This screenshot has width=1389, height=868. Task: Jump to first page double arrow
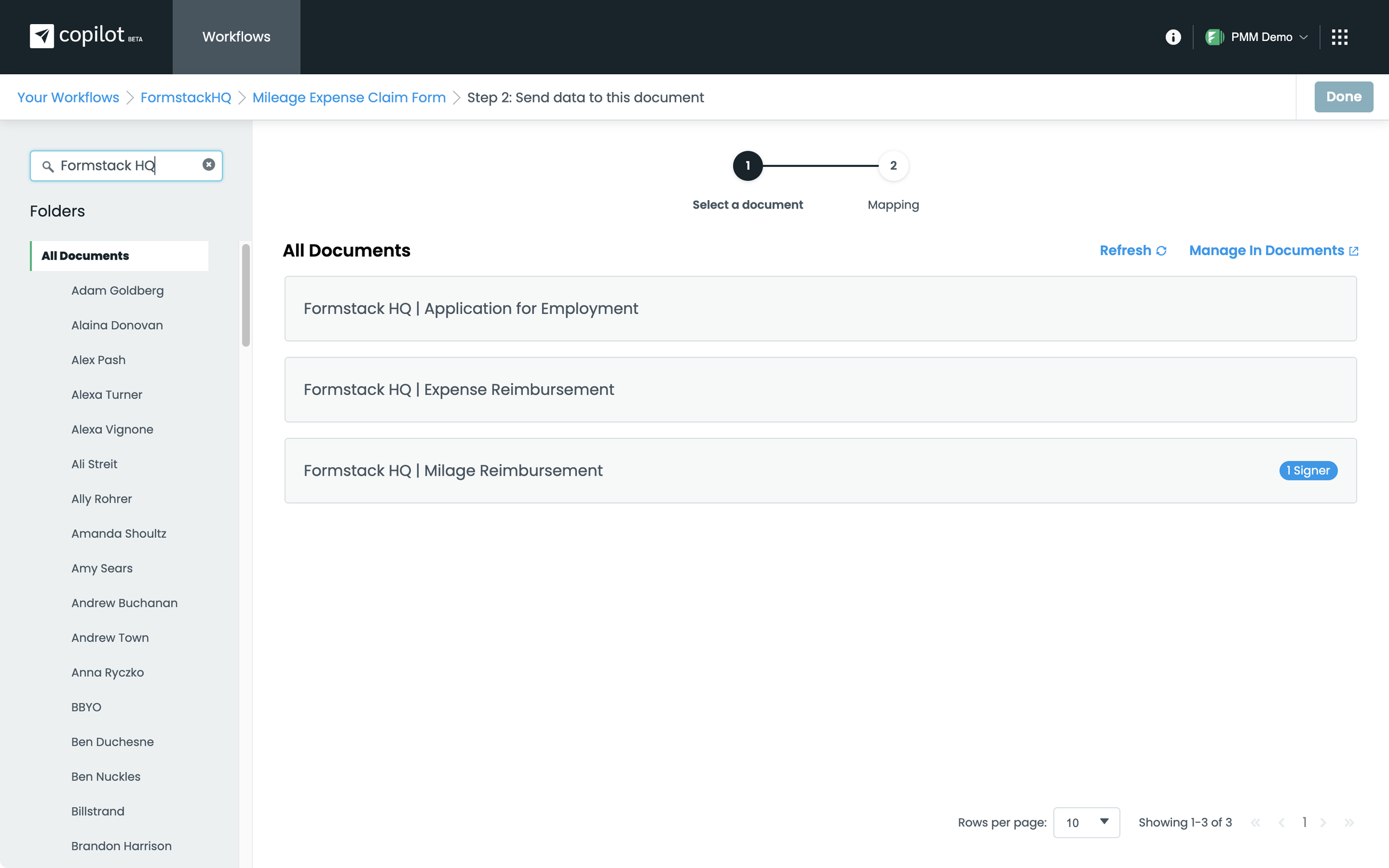click(x=1256, y=822)
